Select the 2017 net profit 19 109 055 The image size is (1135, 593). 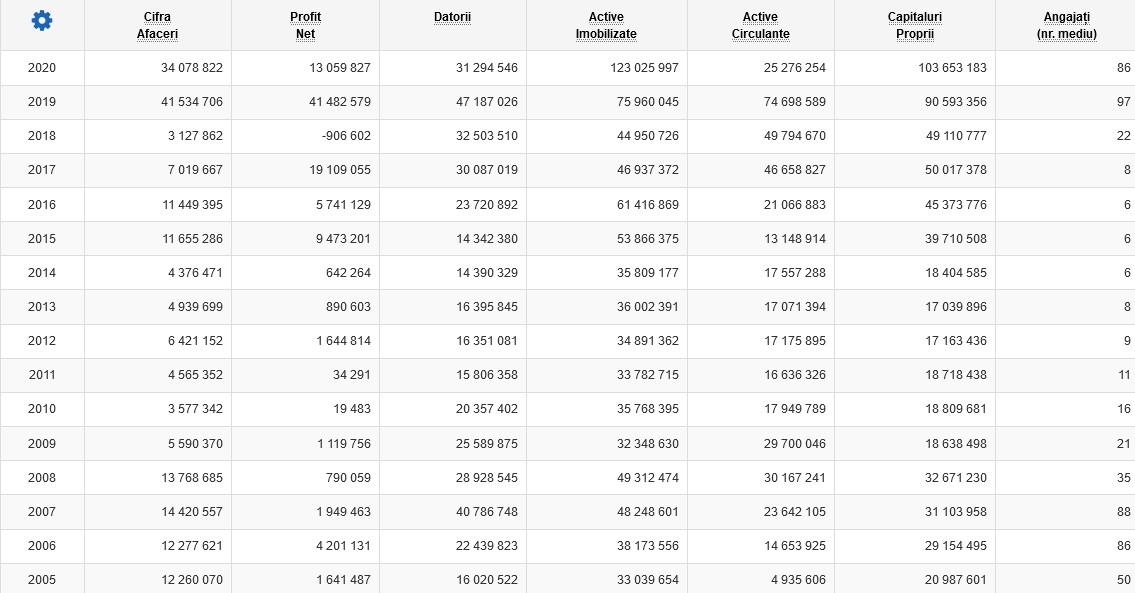coord(339,169)
